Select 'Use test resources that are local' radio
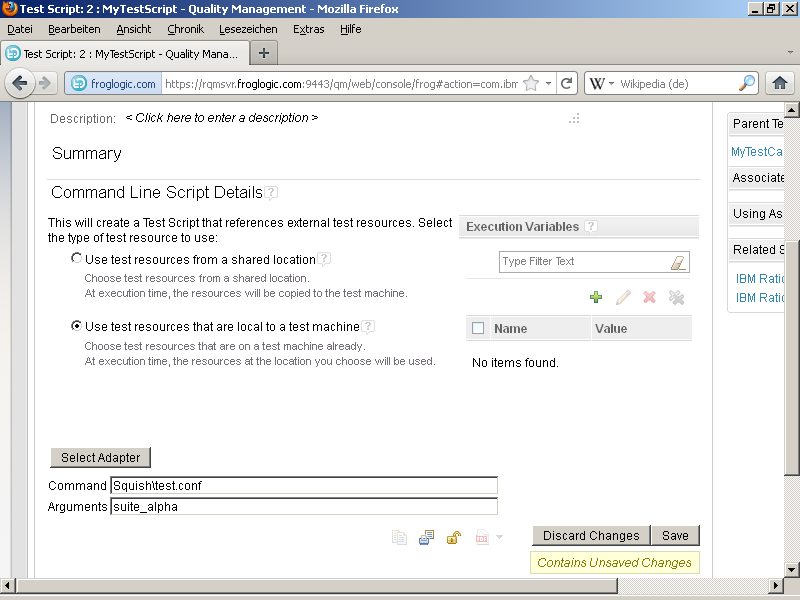This screenshot has width=800, height=600. tap(76, 326)
